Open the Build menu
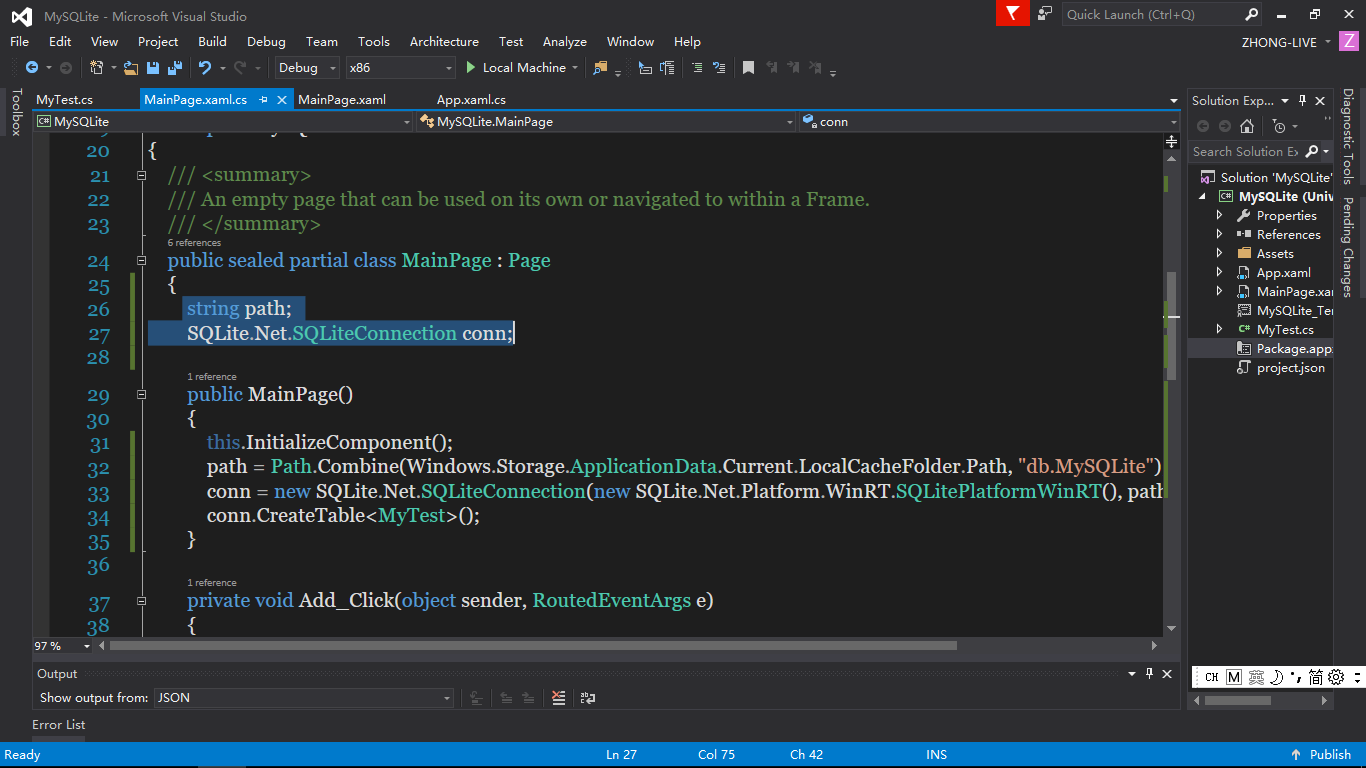The image size is (1366, 768). 212,42
